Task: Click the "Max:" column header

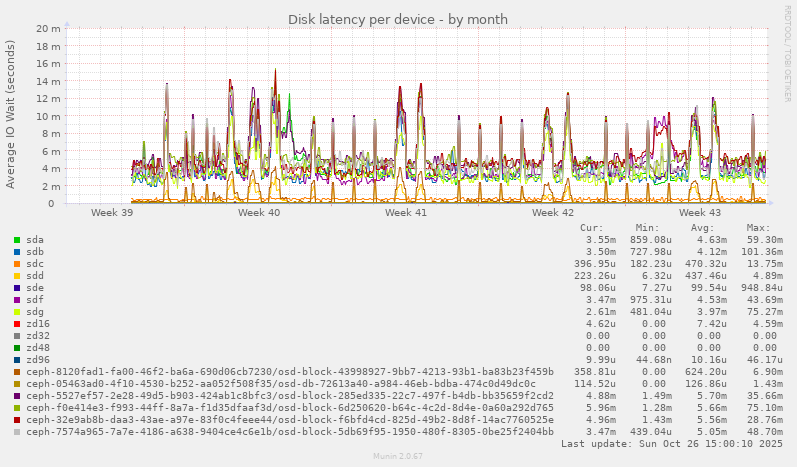Action: (x=758, y=228)
